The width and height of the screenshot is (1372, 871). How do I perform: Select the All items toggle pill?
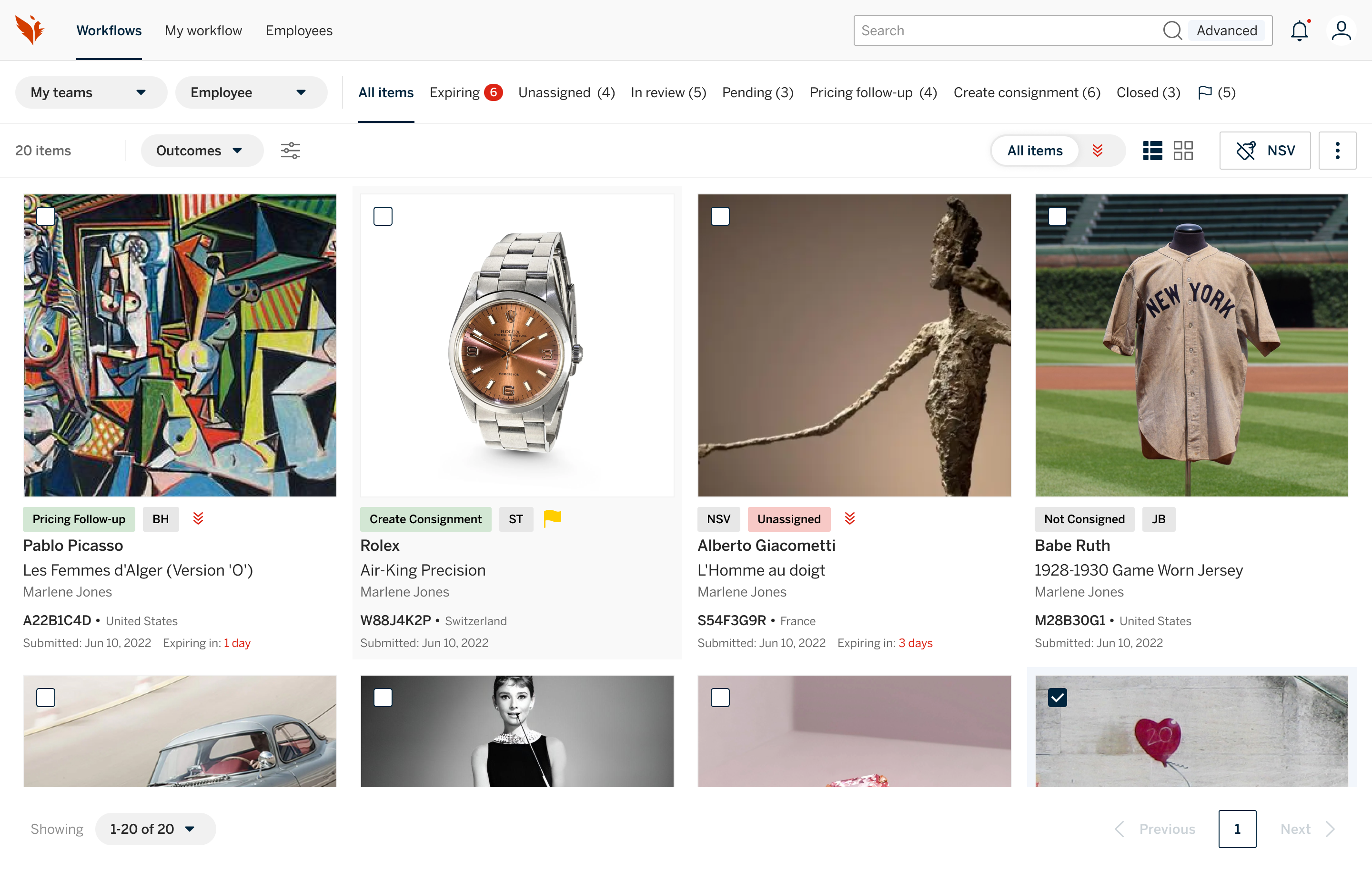pyautogui.click(x=1035, y=151)
